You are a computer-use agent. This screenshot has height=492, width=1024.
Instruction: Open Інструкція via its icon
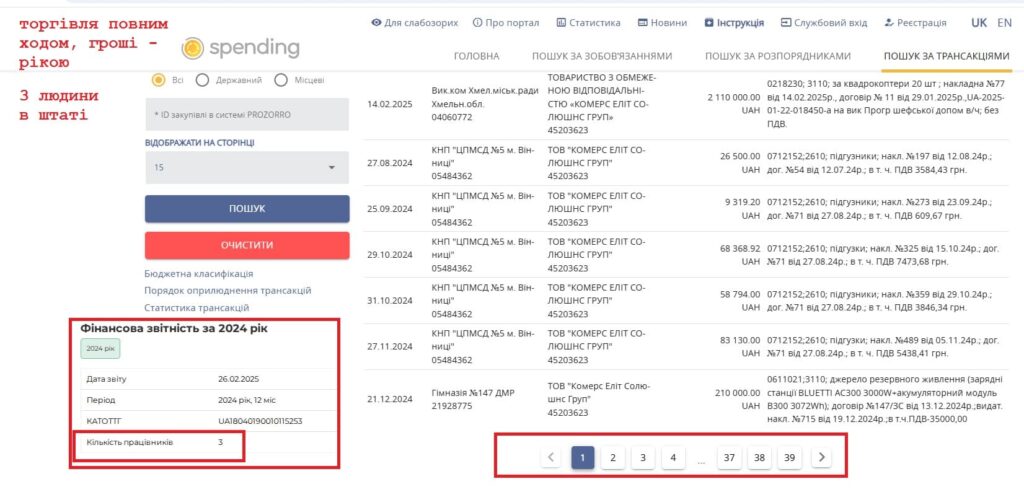click(x=709, y=23)
